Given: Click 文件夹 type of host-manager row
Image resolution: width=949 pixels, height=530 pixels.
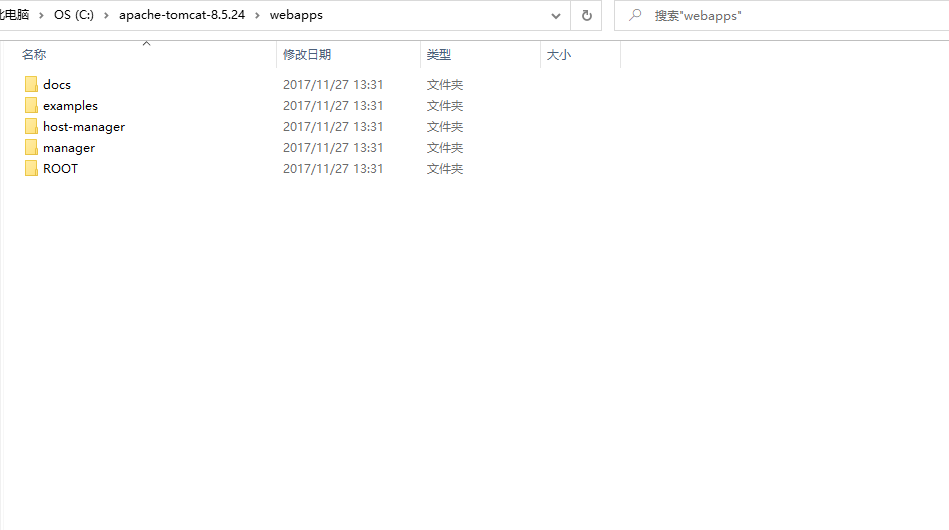Looking at the screenshot, I should point(445,126).
